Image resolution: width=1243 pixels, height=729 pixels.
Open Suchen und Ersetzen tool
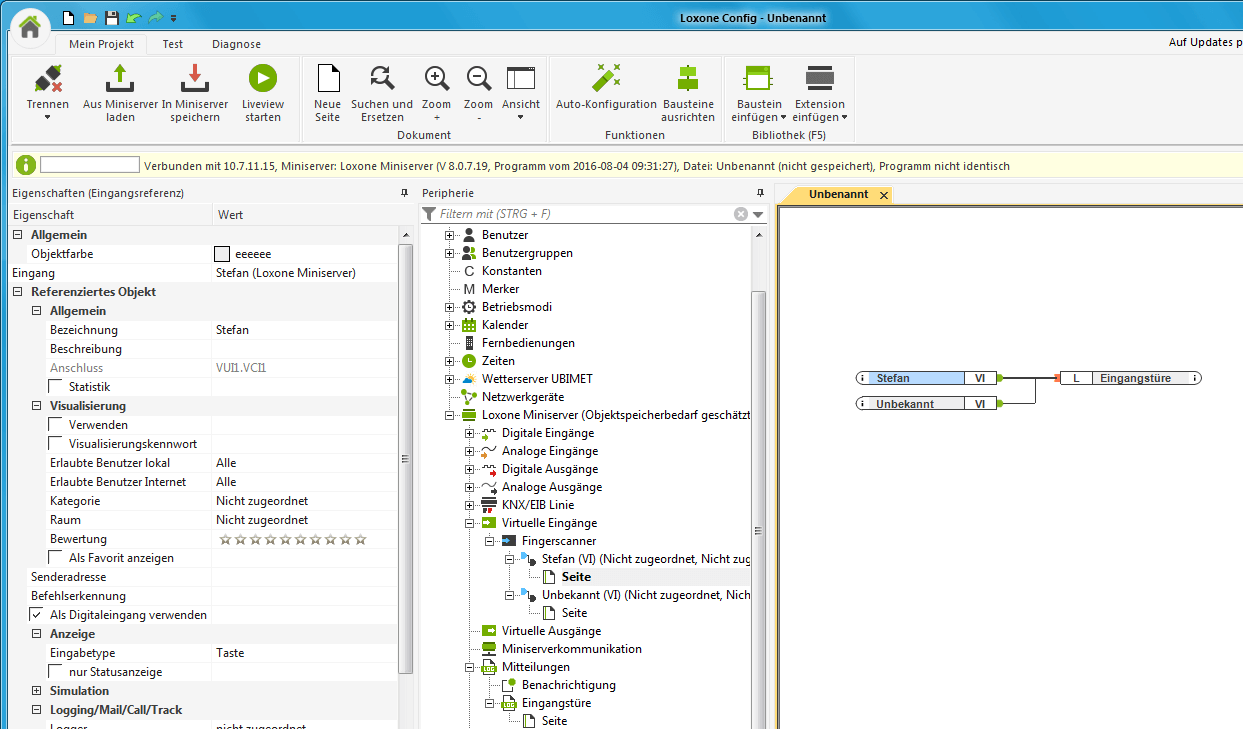[x=381, y=79]
